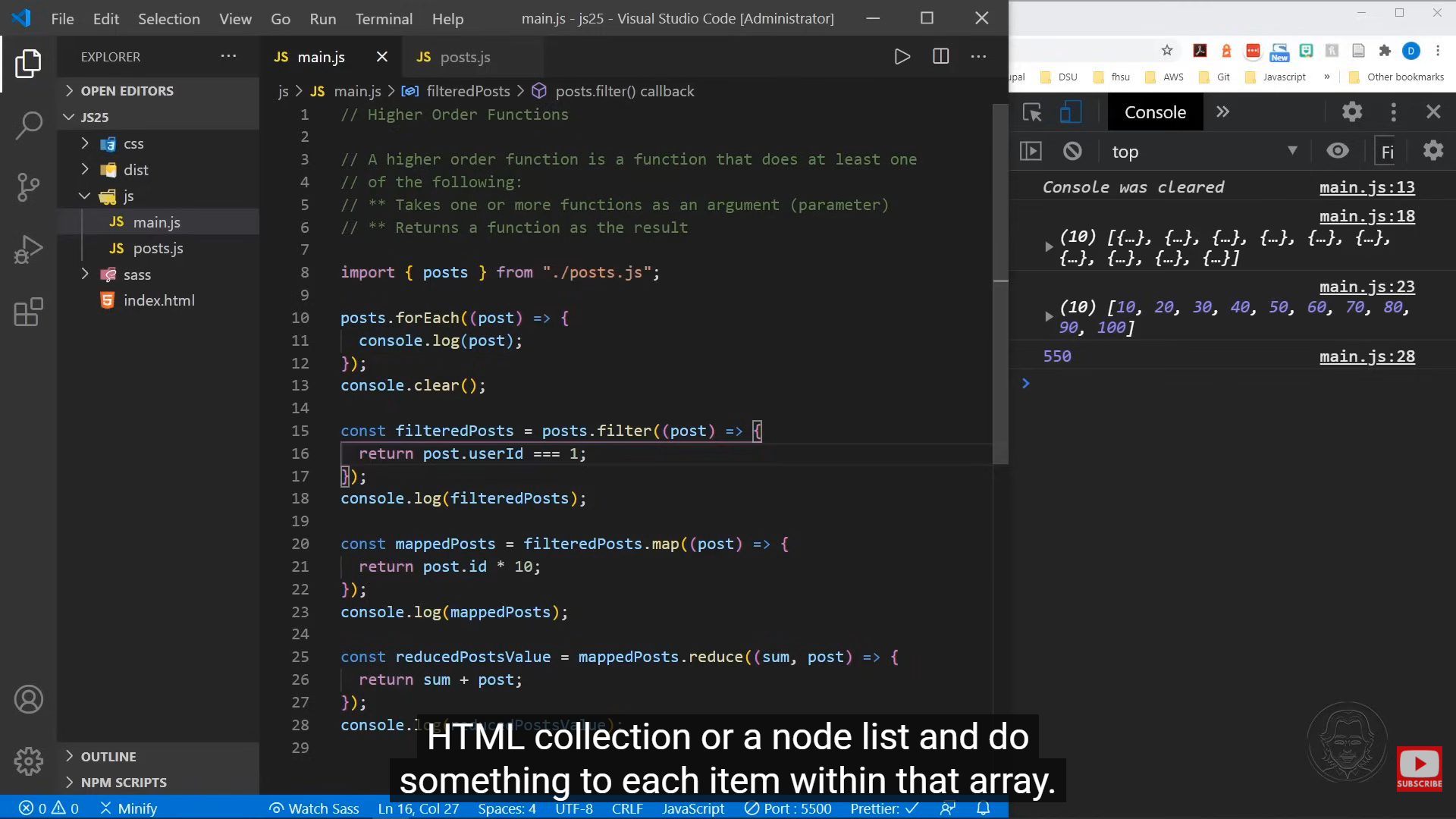Open the Source Control view
The image size is (1456, 819).
click(x=29, y=187)
